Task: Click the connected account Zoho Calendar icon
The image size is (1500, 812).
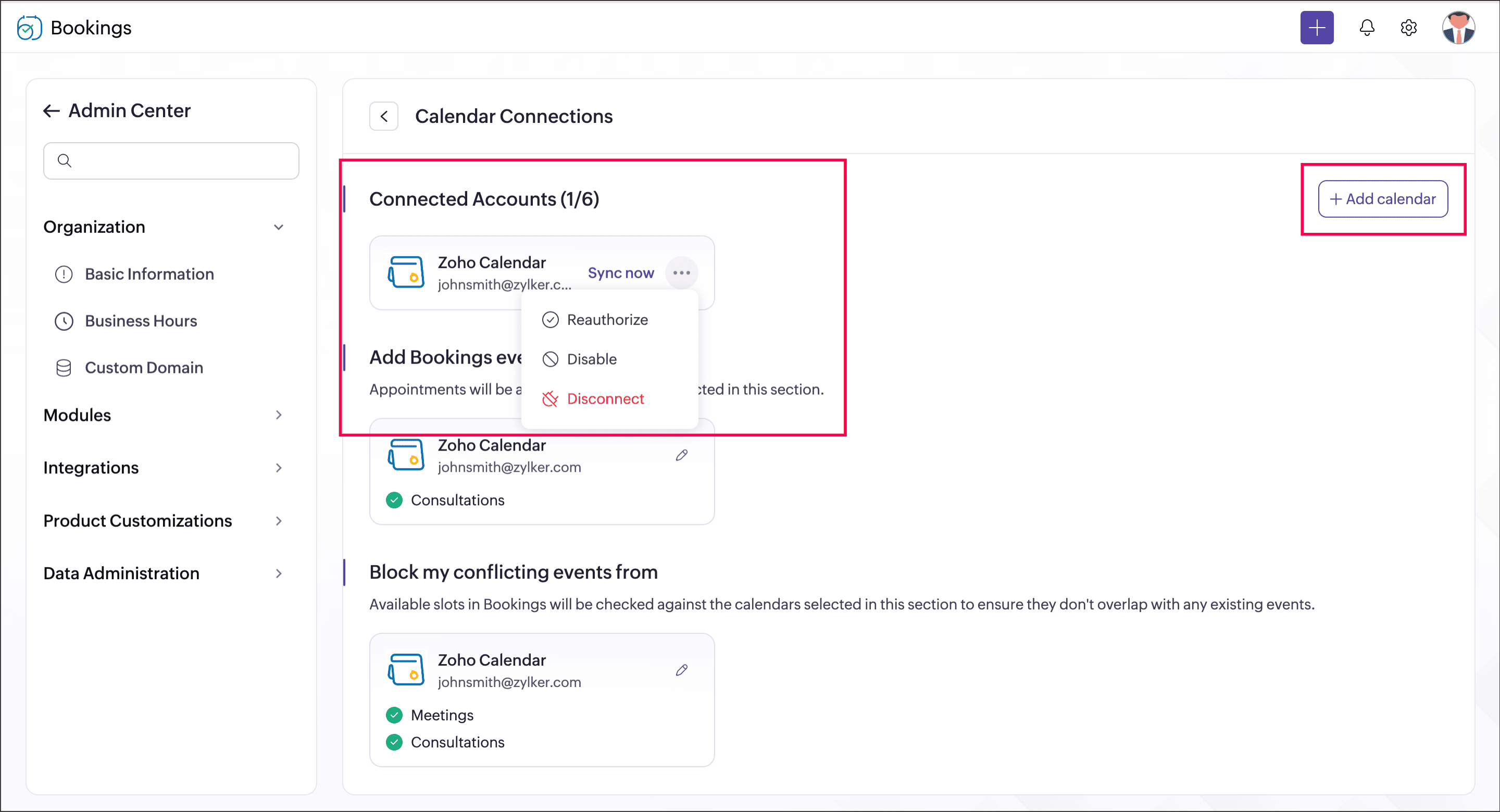Action: tap(406, 272)
